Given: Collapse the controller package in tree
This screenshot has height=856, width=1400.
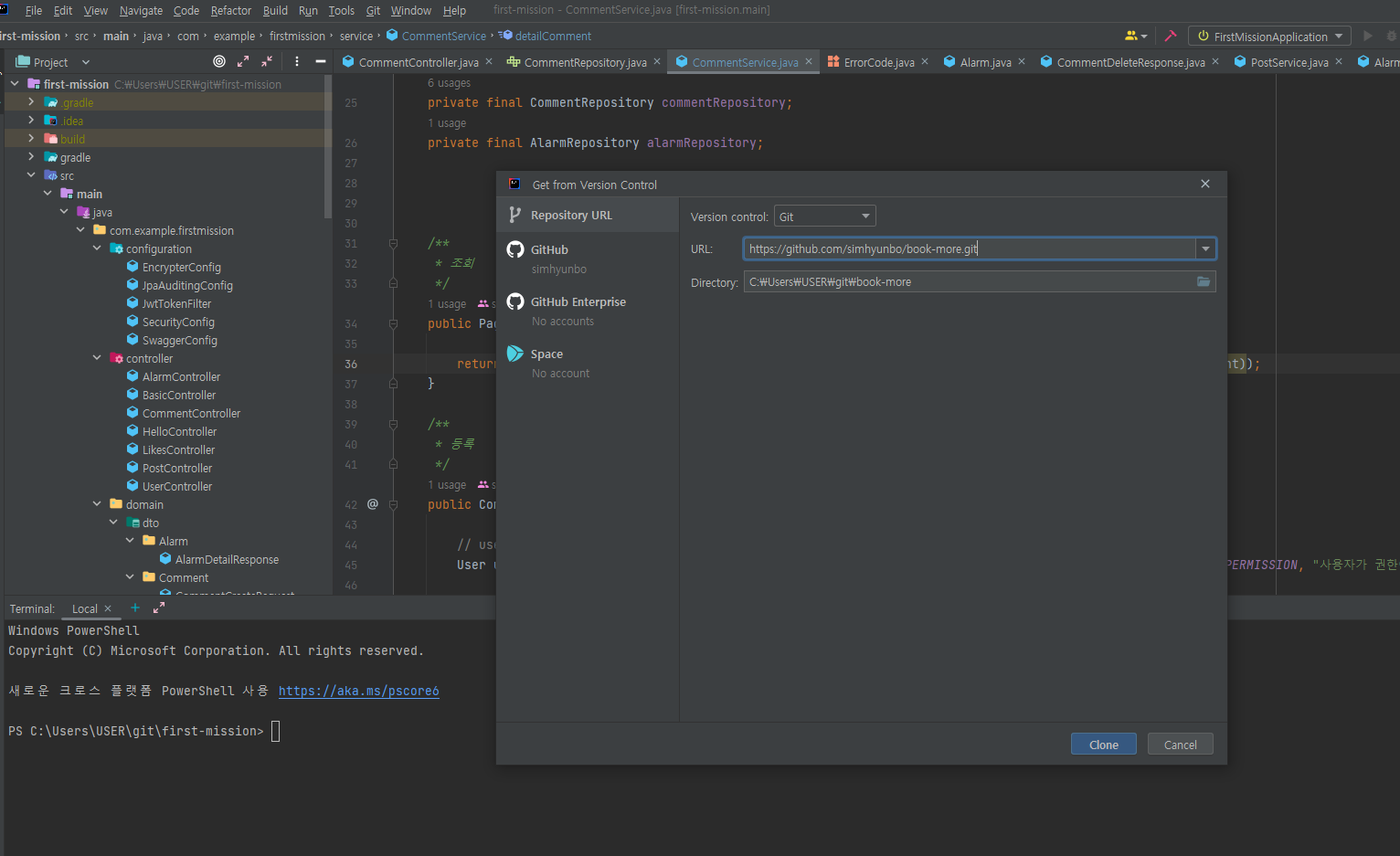Looking at the screenshot, I should pyautogui.click(x=97, y=358).
